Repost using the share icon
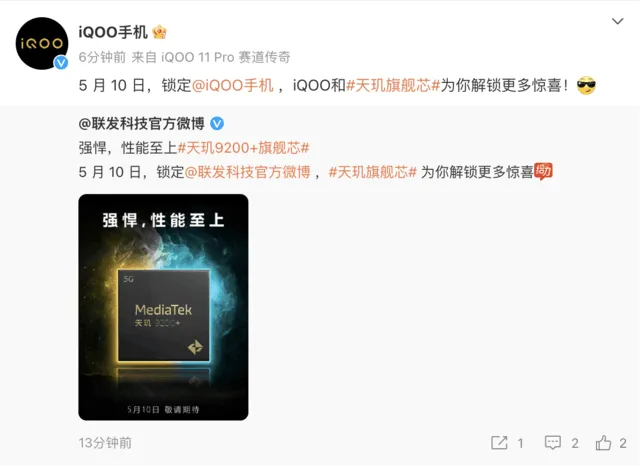640x466 pixels. tap(499, 443)
